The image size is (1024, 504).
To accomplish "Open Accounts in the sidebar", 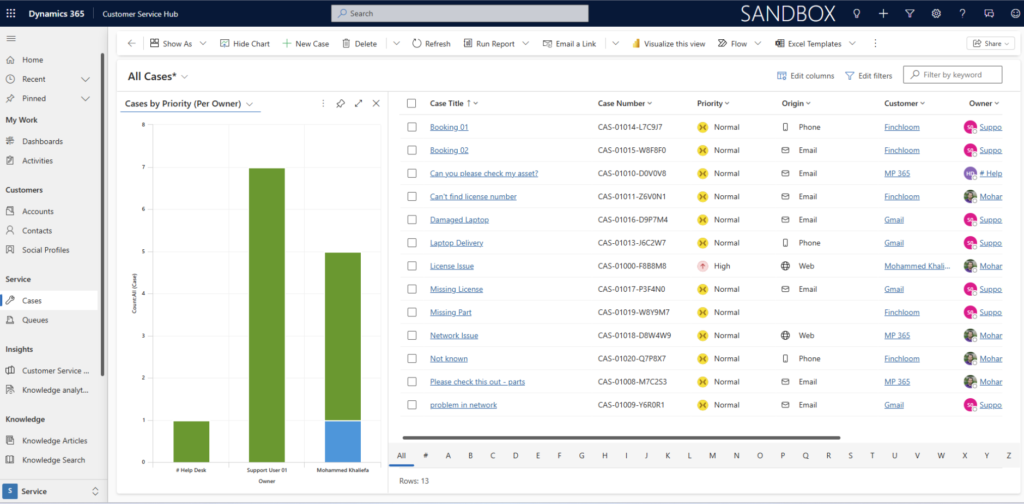I will click(38, 212).
